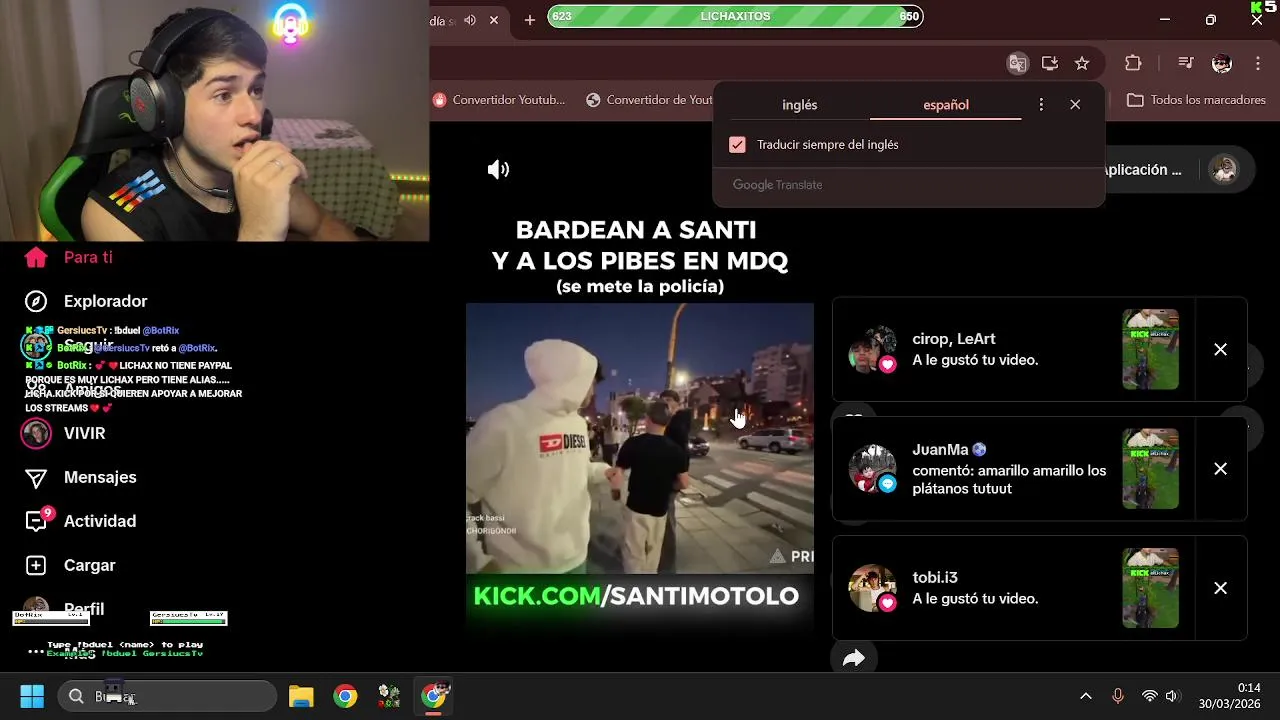Open tobi.i3 profile avatar
The image size is (1280, 720).
873,588
